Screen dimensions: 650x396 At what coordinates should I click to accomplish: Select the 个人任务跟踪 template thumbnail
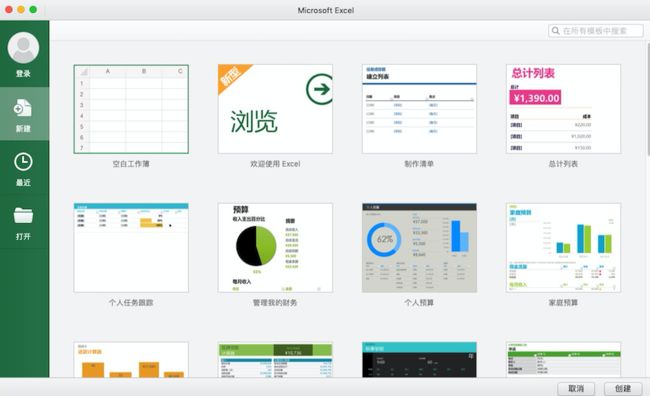(131, 248)
